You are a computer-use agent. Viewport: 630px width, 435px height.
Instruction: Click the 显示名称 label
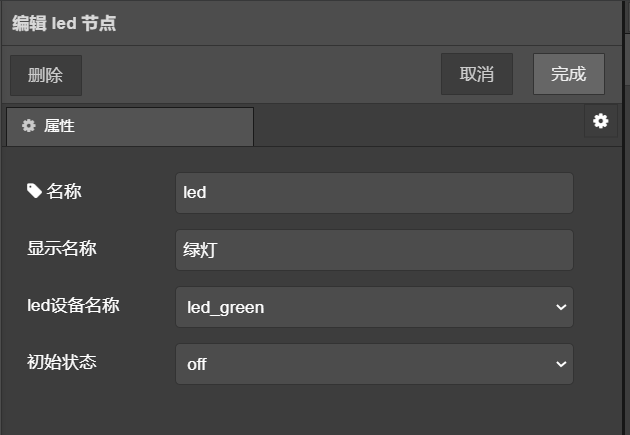point(62,248)
